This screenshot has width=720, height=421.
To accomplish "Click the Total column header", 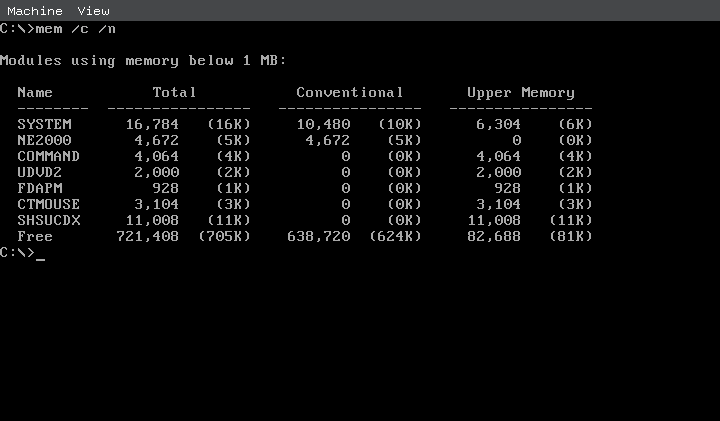I will click(x=174, y=92).
